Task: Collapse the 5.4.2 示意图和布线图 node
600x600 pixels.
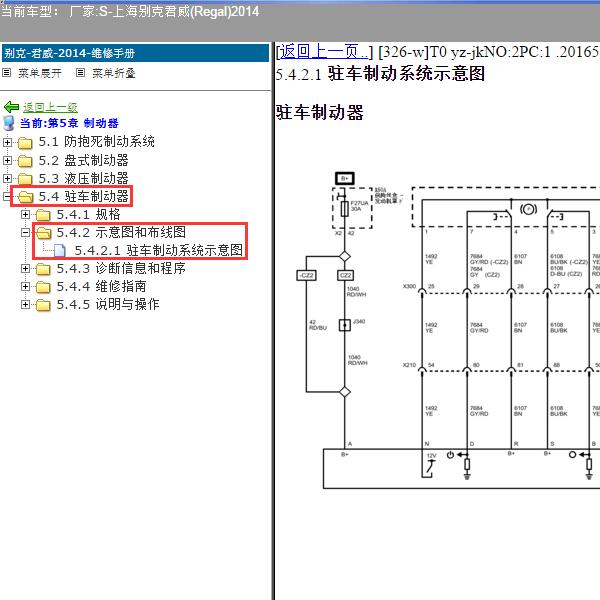Action: pyautogui.click(x=25, y=232)
